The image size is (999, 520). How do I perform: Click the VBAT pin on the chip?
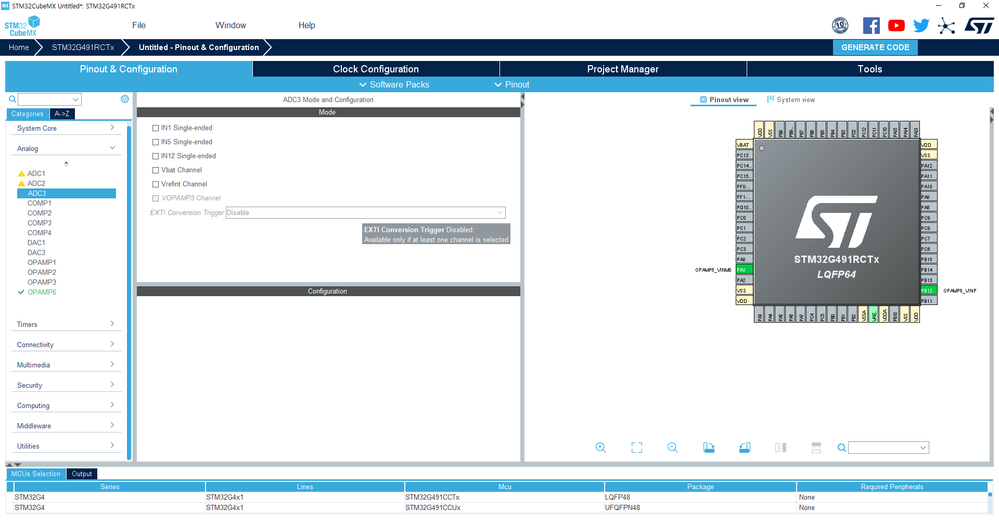(744, 145)
